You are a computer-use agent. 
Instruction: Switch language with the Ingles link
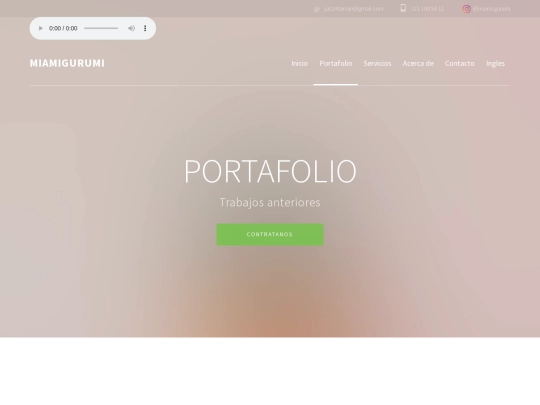point(495,63)
